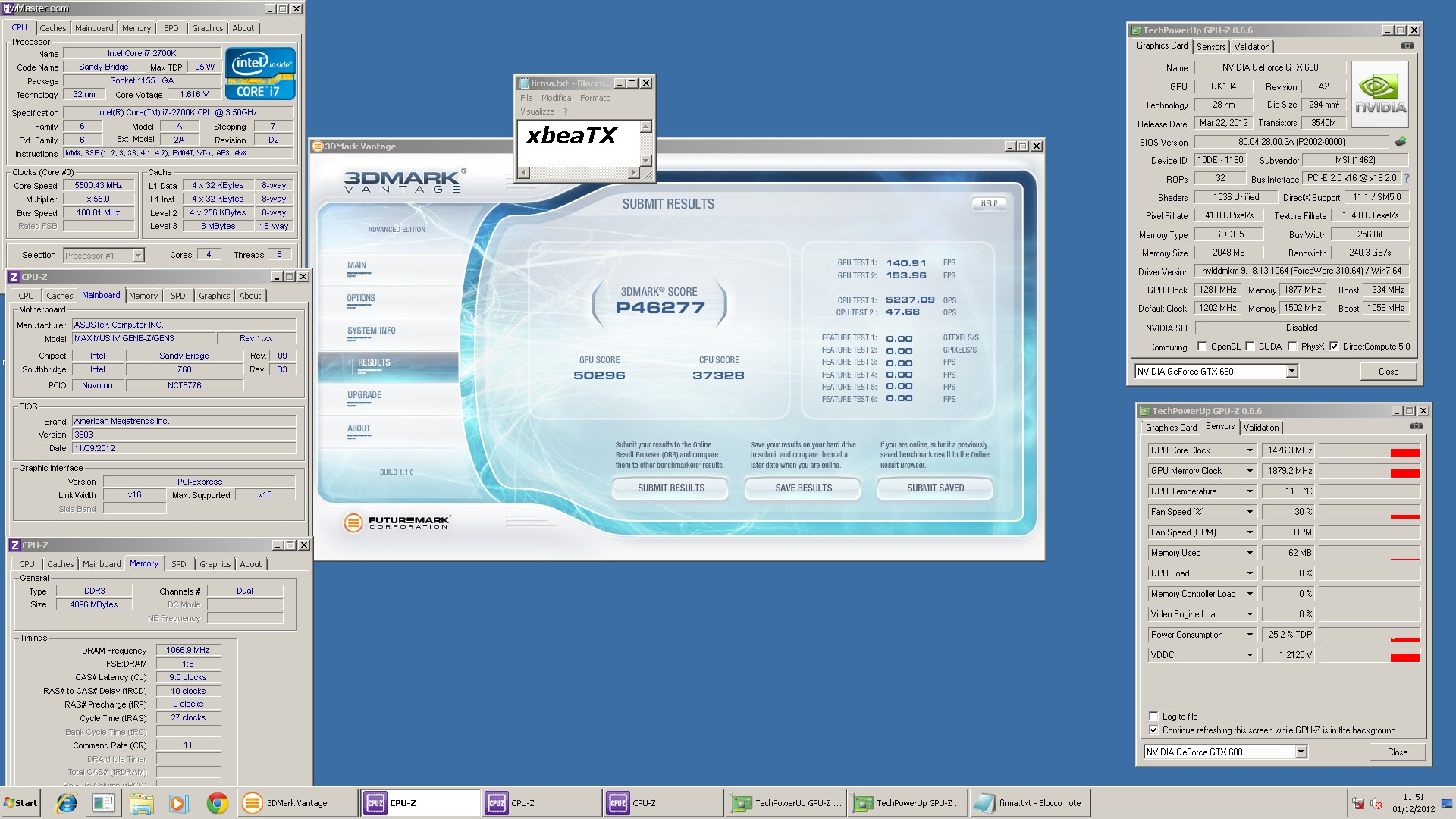The height and width of the screenshot is (819, 1456).
Task: Click the GPU-Z title bar icon in top window
Action: click(1136, 30)
